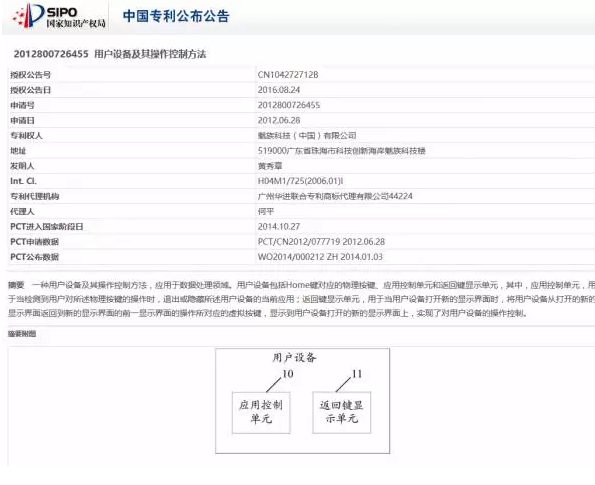Click the SIPO logo icon
Viewport: 595px width, 485px height.
(58, 16)
